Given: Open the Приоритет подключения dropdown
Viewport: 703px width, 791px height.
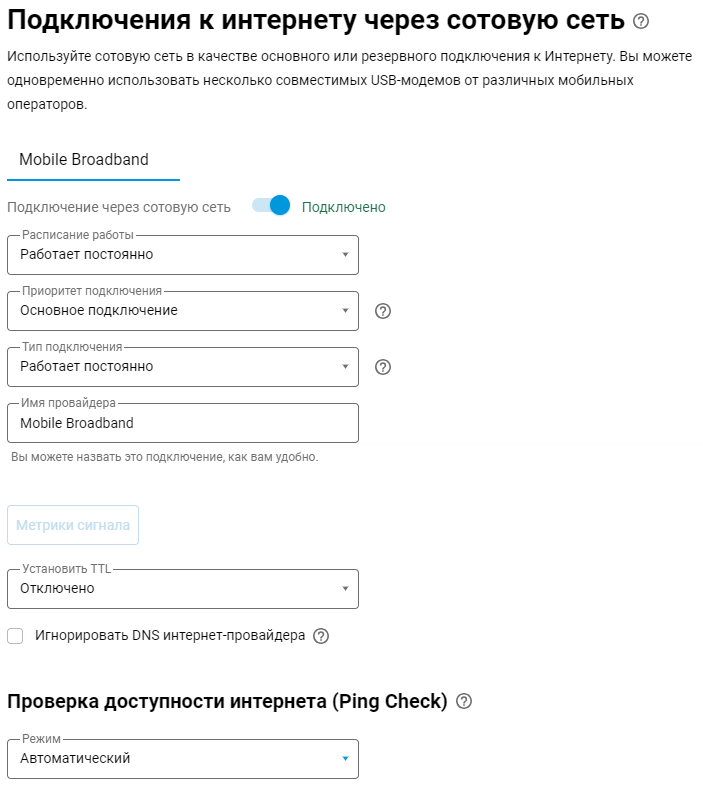Looking at the screenshot, I should click(x=183, y=311).
